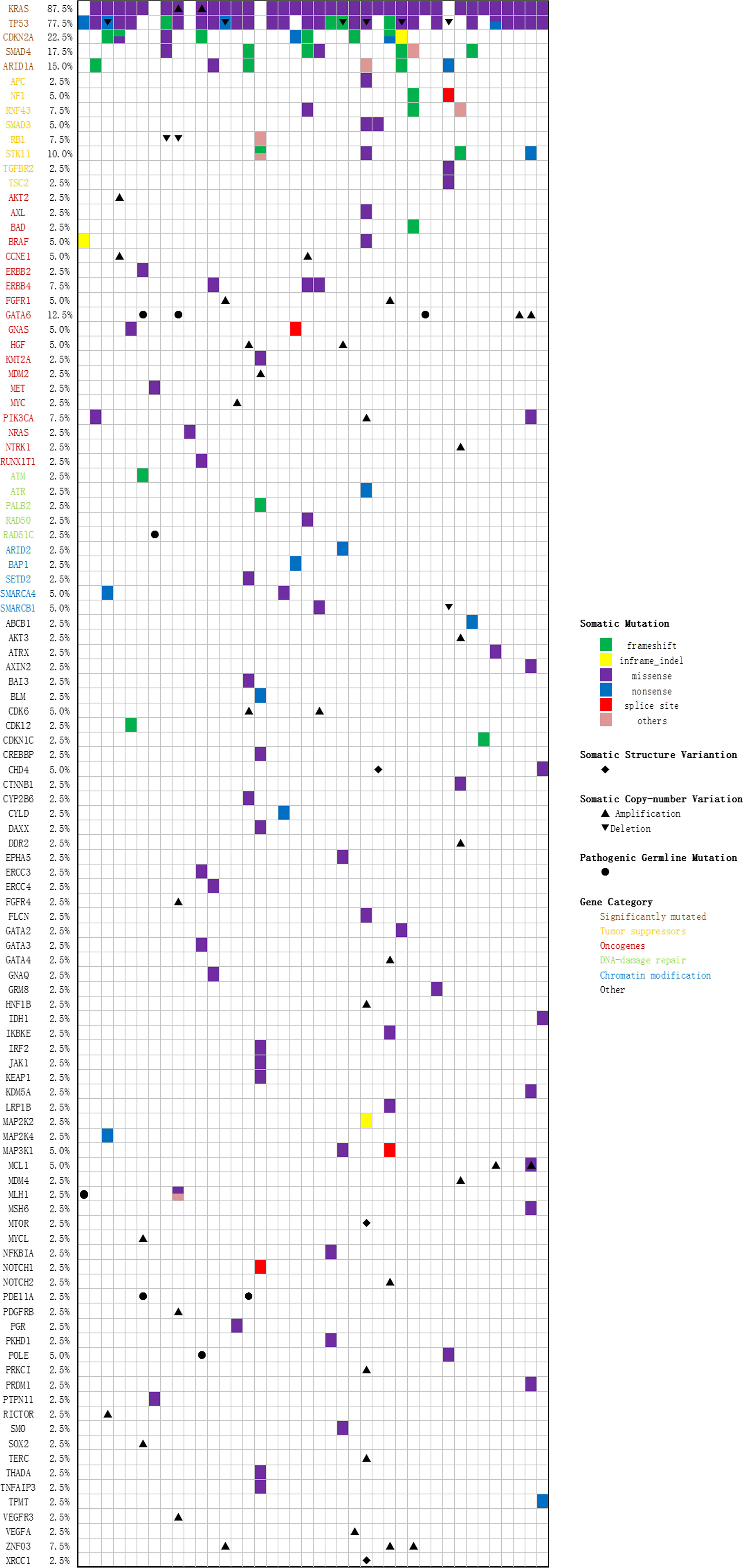Click the SMAD4 gene label
Image resolution: width=743 pixels, height=1568 pixels.
18,52
